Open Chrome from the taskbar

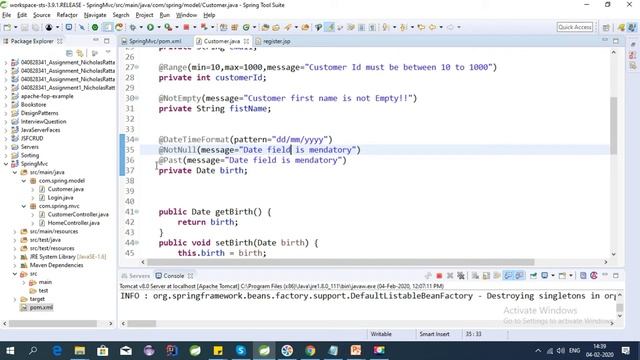tap(310, 351)
